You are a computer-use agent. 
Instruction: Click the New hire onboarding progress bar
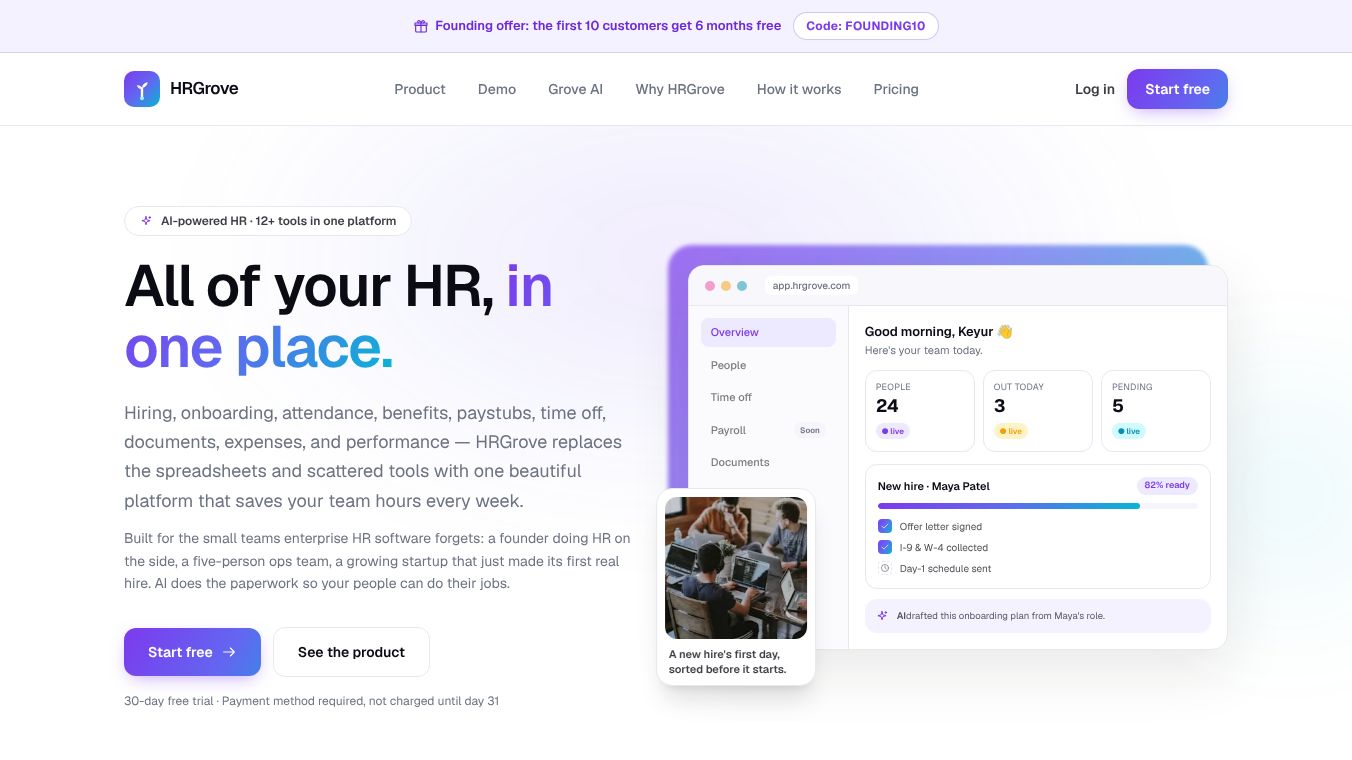pos(1038,506)
